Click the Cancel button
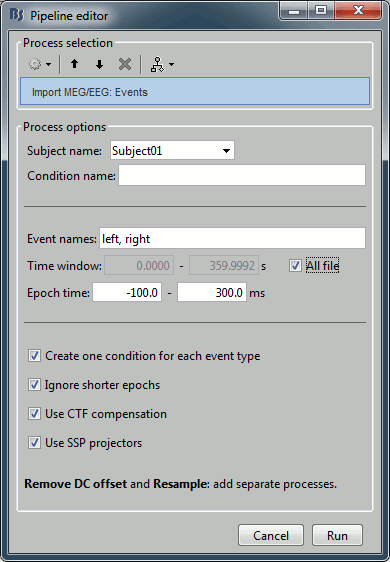Viewport: 390px width, 562px height. pyautogui.click(x=271, y=535)
